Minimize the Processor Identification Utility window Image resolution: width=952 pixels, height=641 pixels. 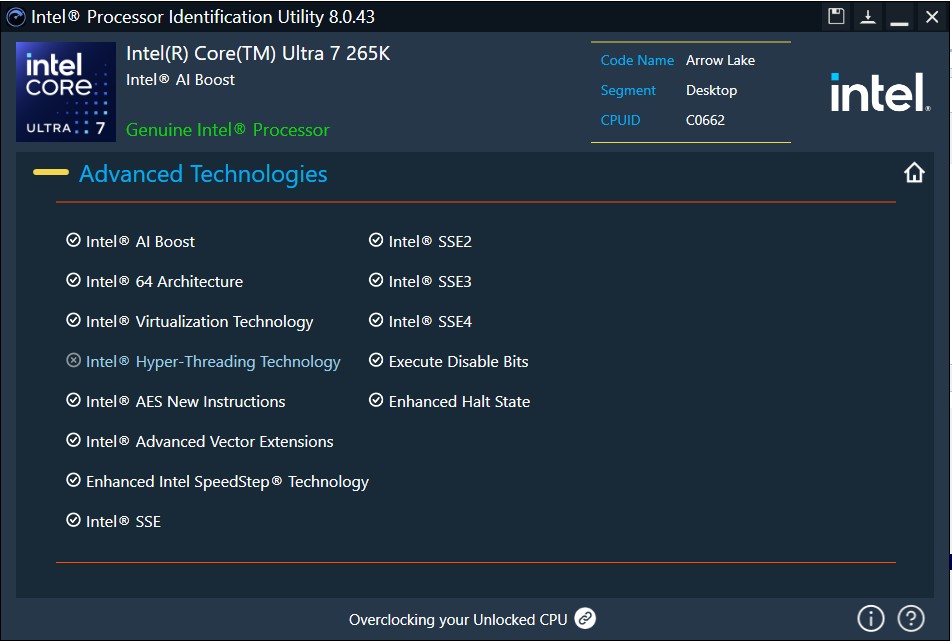(899, 16)
